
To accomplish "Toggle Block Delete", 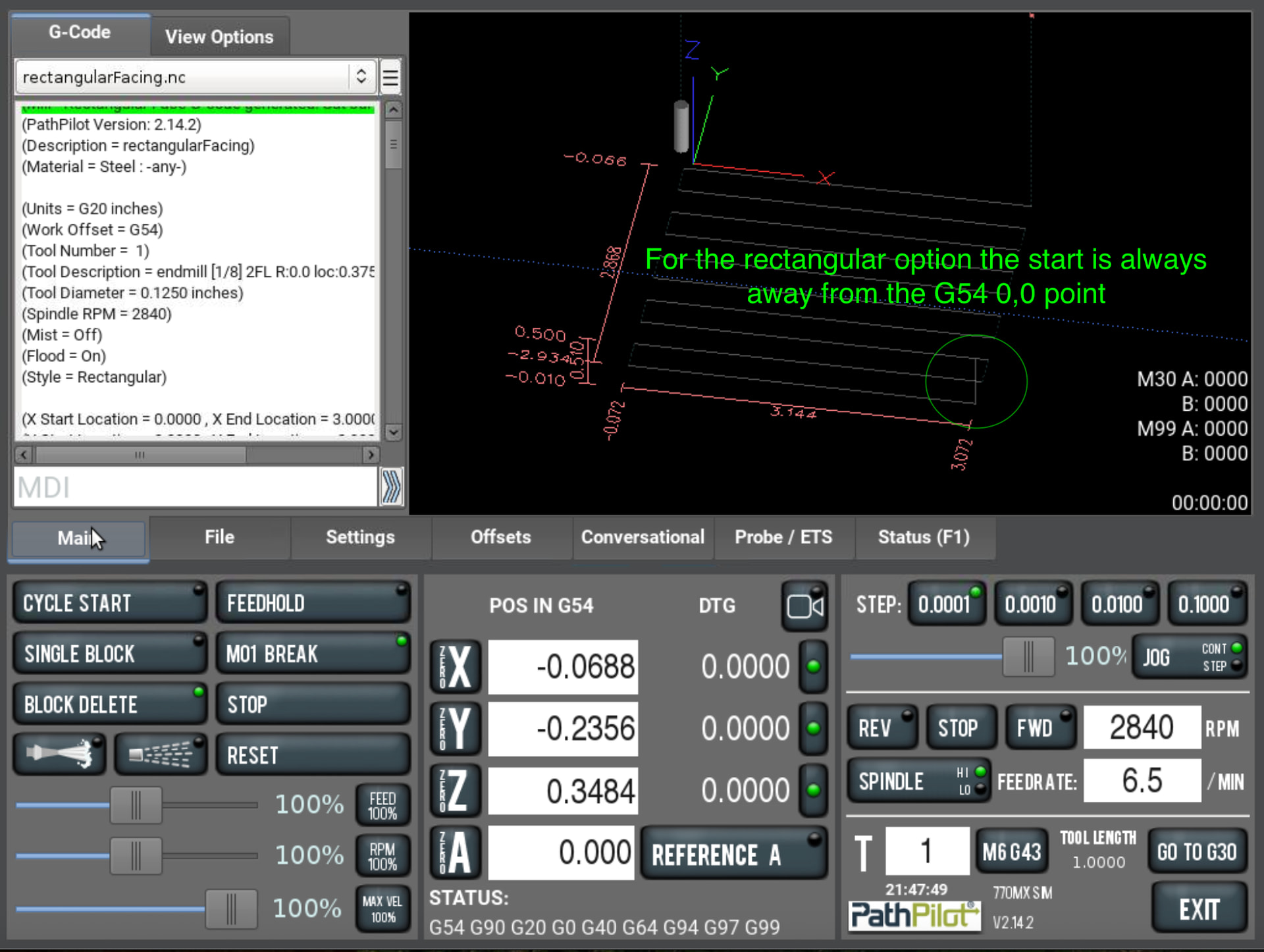I will (110, 704).
